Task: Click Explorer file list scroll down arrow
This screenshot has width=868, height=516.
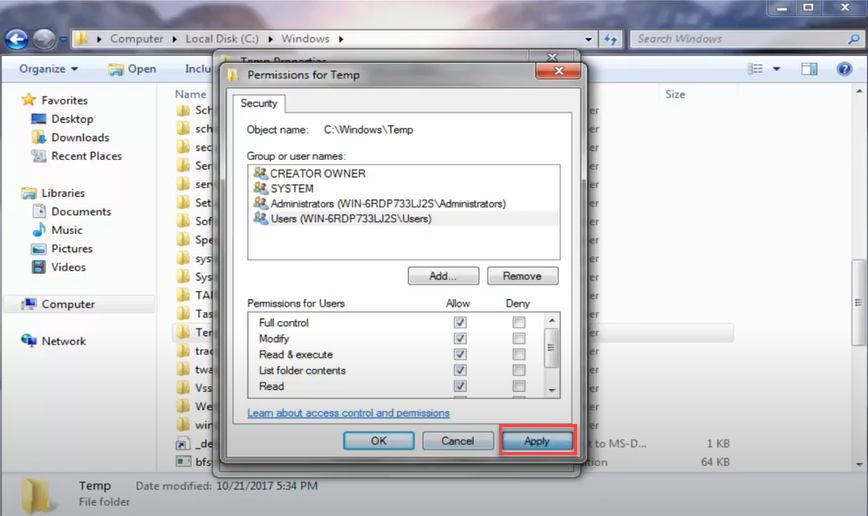Action: pos(860,464)
